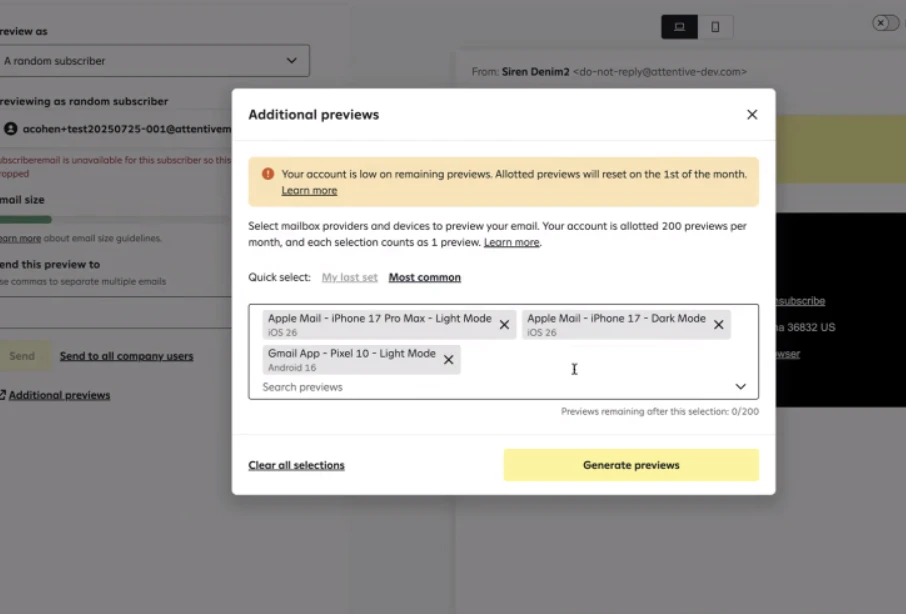The width and height of the screenshot is (906, 614).
Task: Remove Apple Mail iPhone 17 Dark Mode chip
Action: [718, 325]
